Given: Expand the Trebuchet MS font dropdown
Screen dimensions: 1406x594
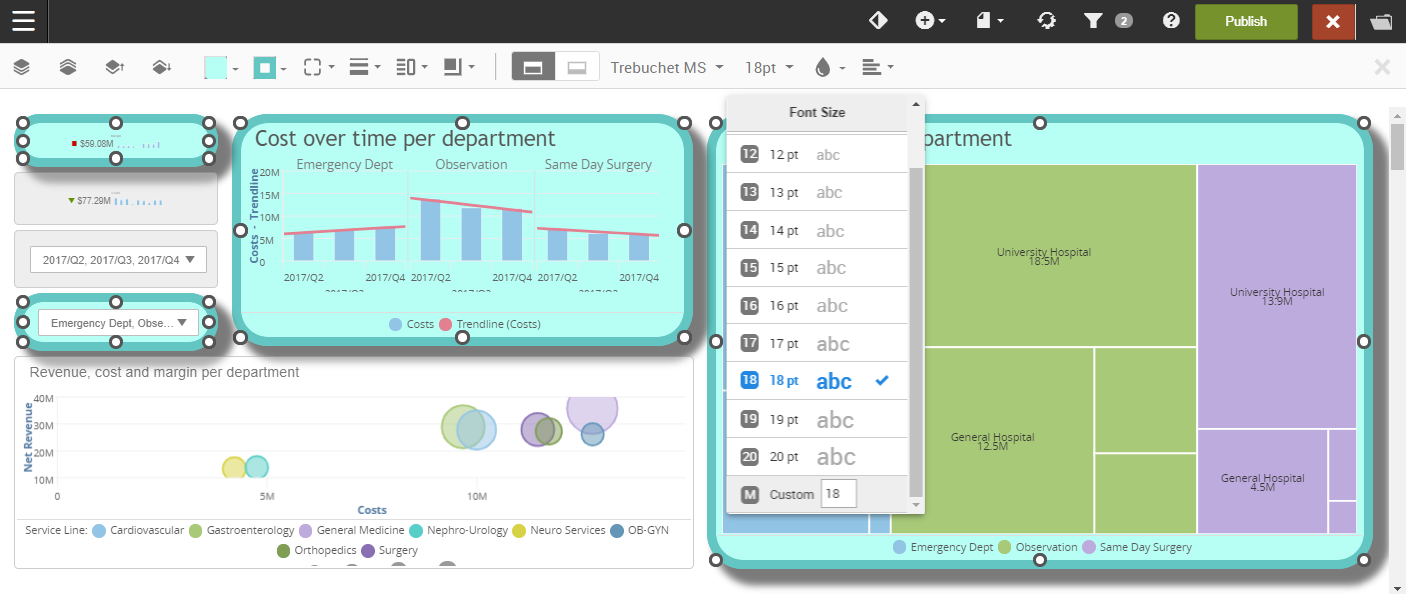Looking at the screenshot, I should (667, 67).
